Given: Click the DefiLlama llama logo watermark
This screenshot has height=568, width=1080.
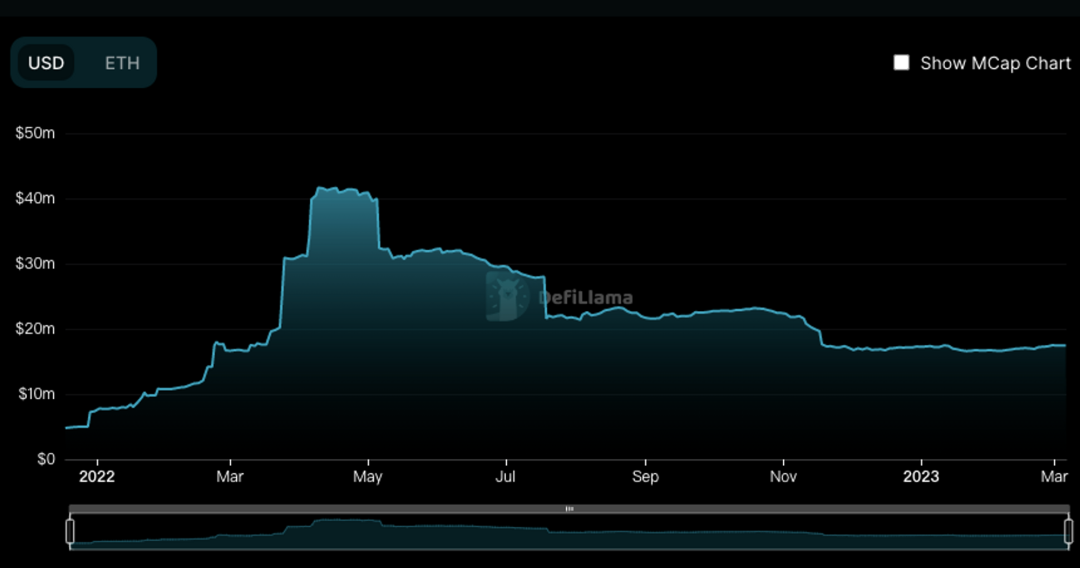Looking at the screenshot, I should click(507, 296).
